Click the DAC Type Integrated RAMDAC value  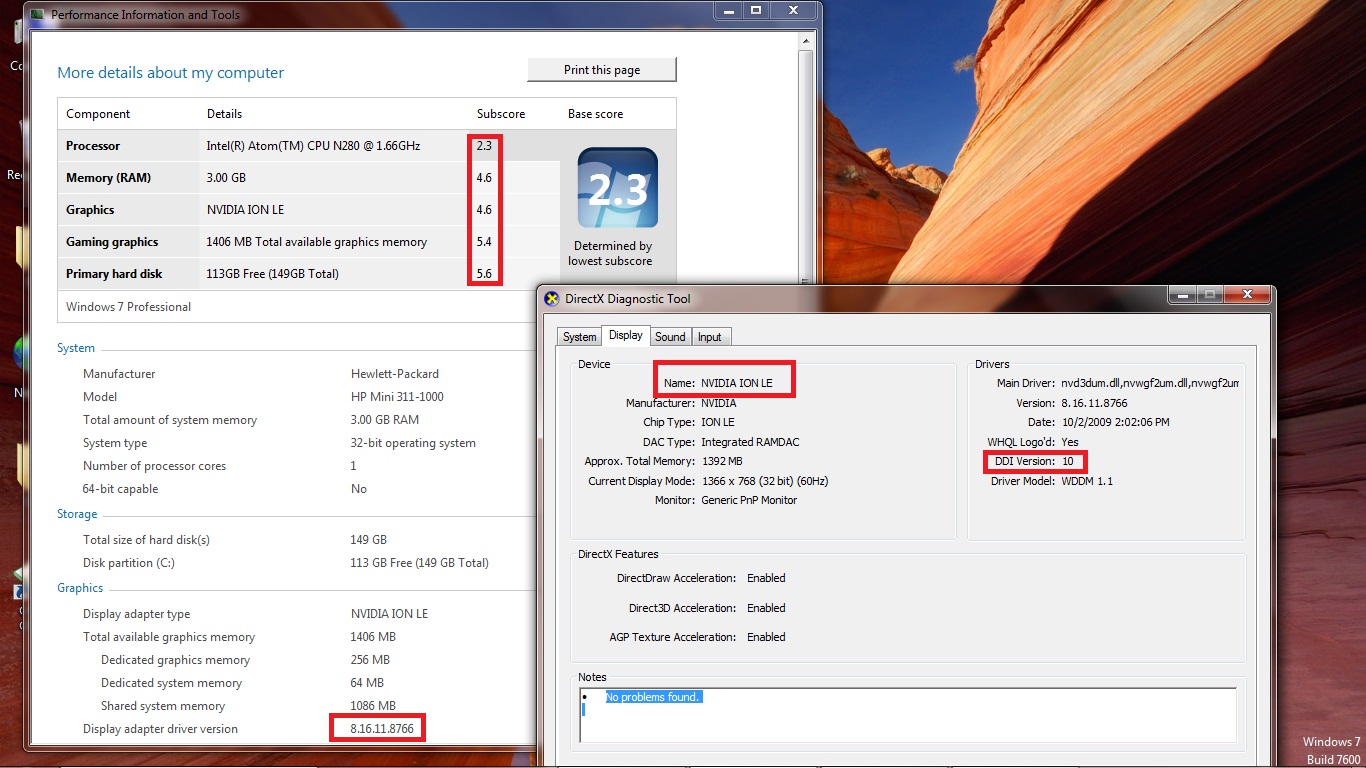(750, 442)
